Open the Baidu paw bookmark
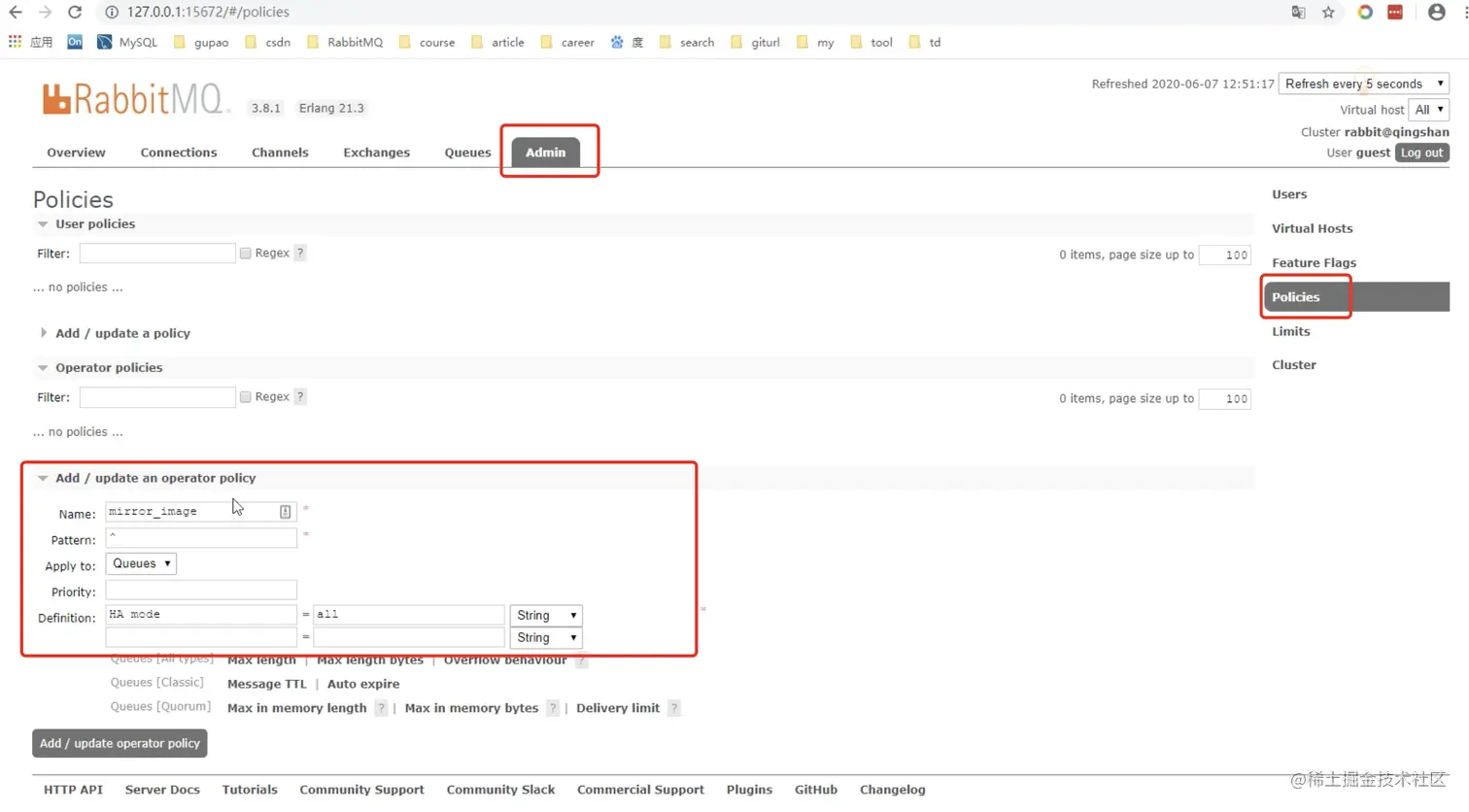This screenshot has width=1469, height=812. (x=627, y=42)
